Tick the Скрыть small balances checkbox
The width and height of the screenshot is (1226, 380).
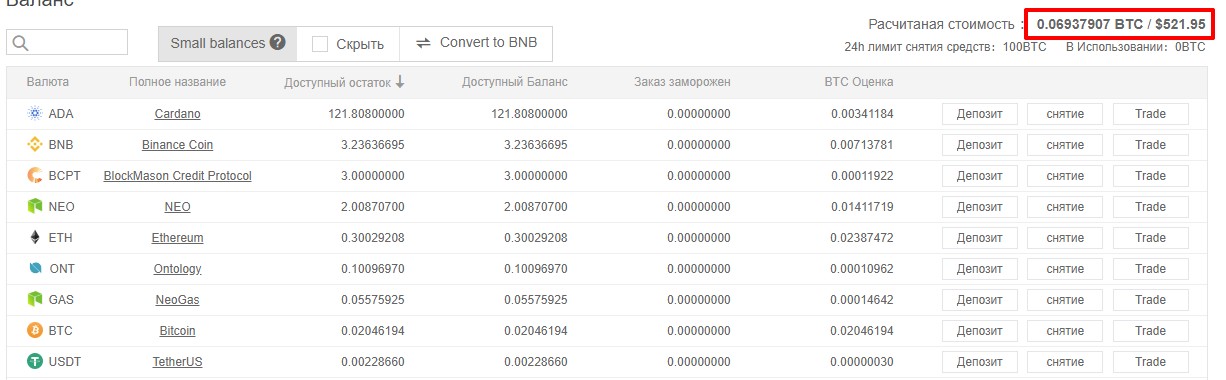point(320,44)
